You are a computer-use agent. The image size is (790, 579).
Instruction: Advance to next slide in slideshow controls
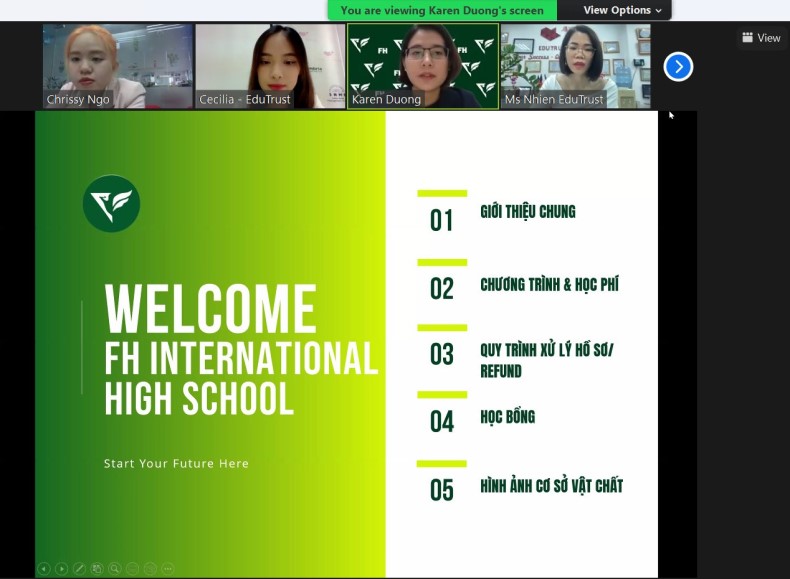[x=61, y=568]
